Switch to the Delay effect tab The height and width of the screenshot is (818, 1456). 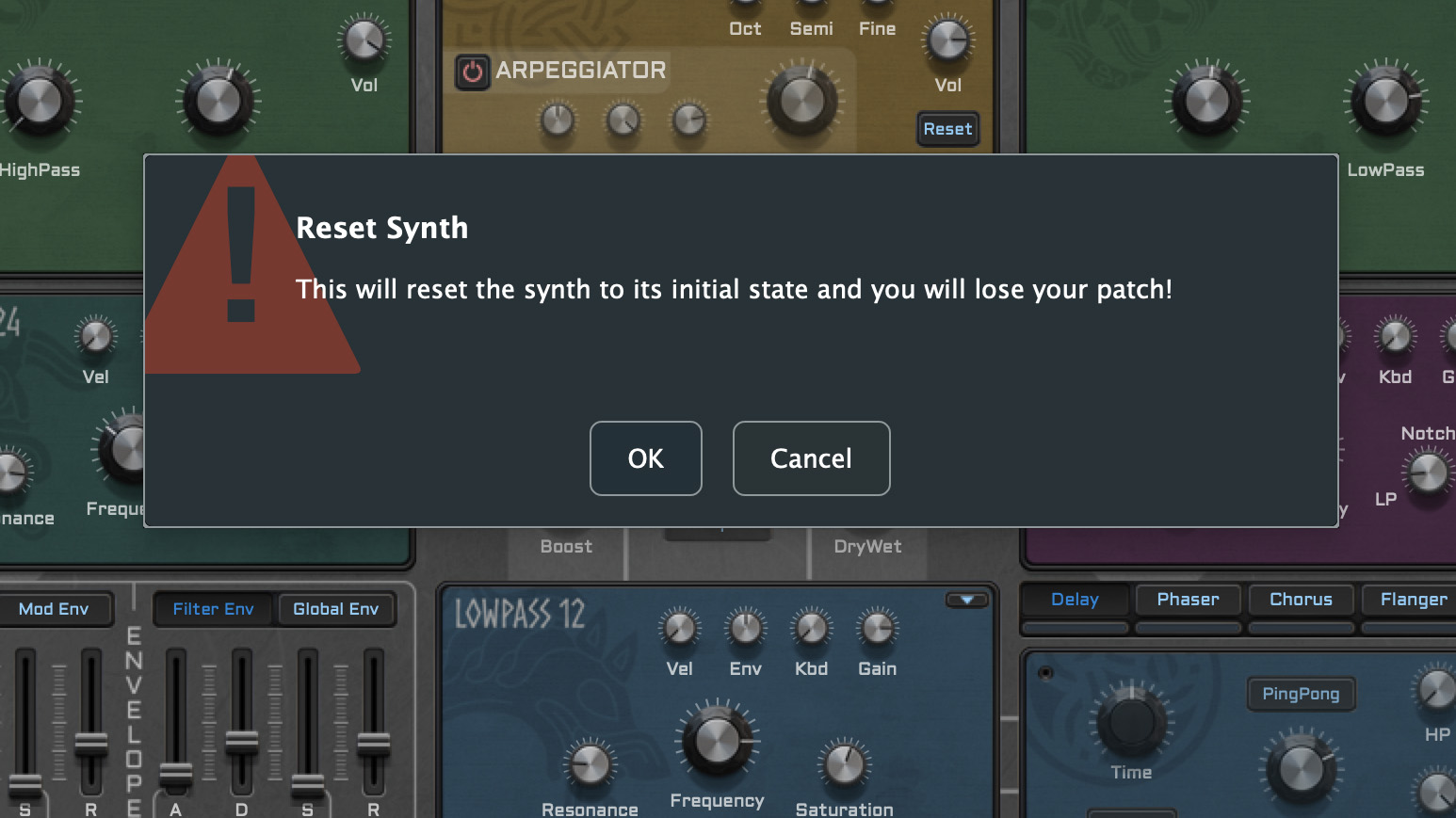point(1075,600)
